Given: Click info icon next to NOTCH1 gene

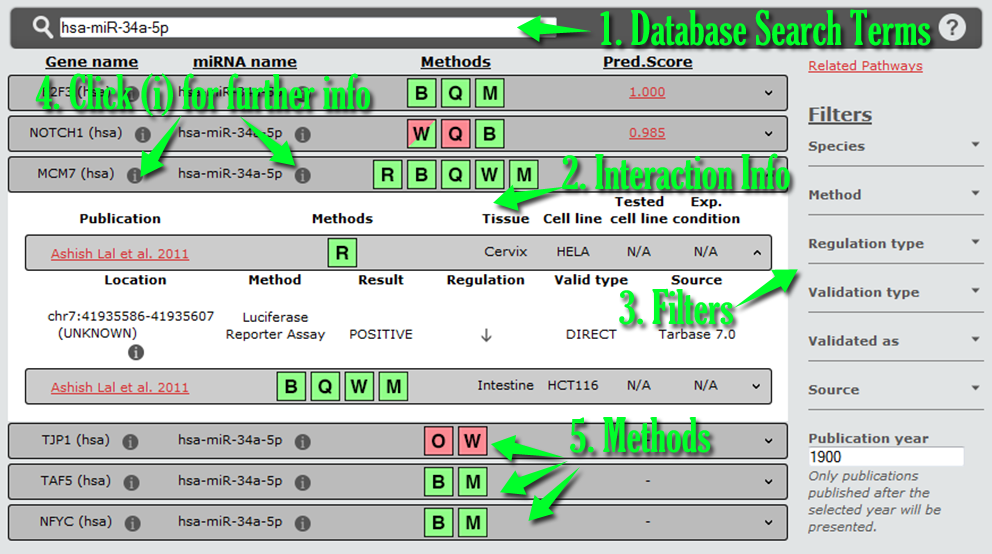Looking at the screenshot, I should [142, 134].
